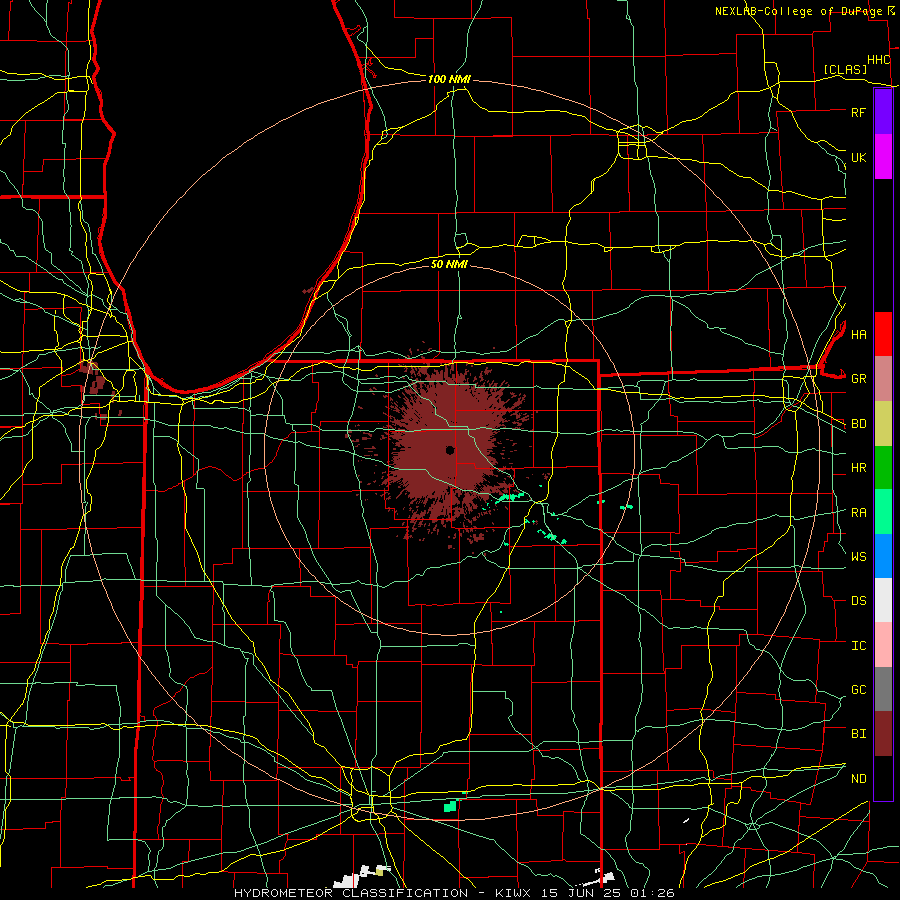Image resolution: width=900 pixels, height=900 pixels.
Task: Click the HHC product label
Action: [x=878, y=60]
